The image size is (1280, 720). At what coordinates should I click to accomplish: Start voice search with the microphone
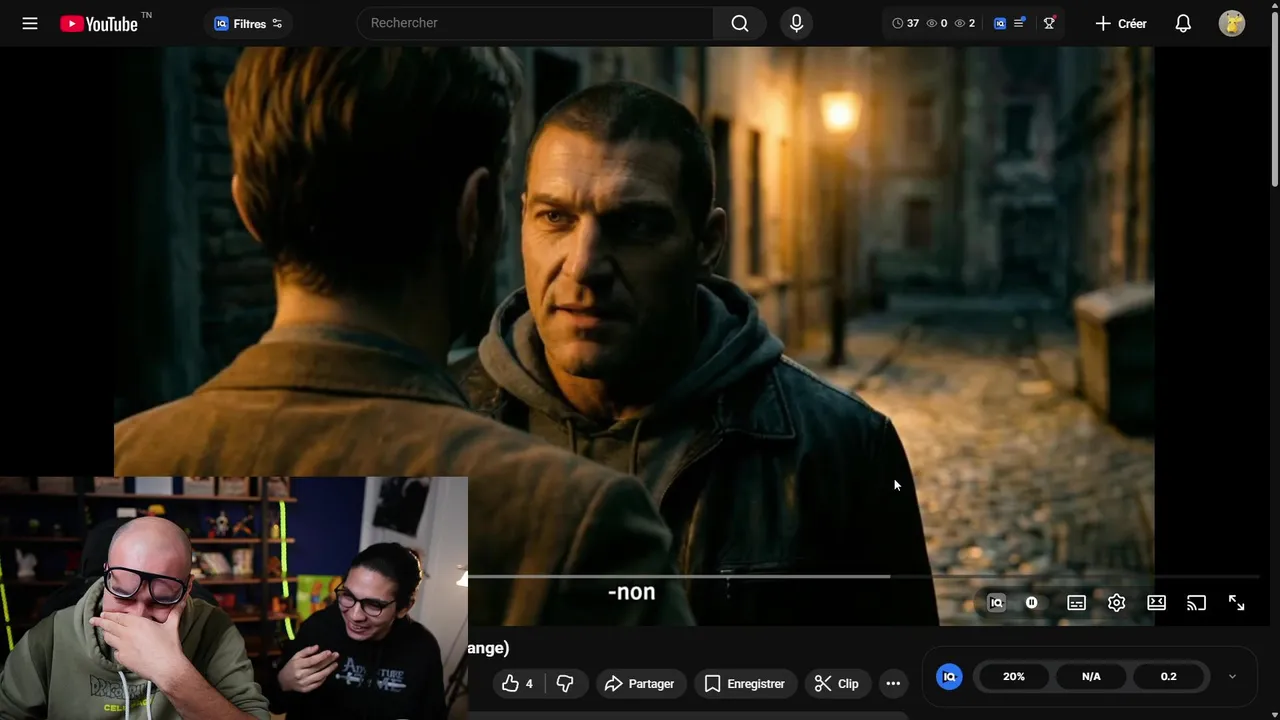(796, 23)
